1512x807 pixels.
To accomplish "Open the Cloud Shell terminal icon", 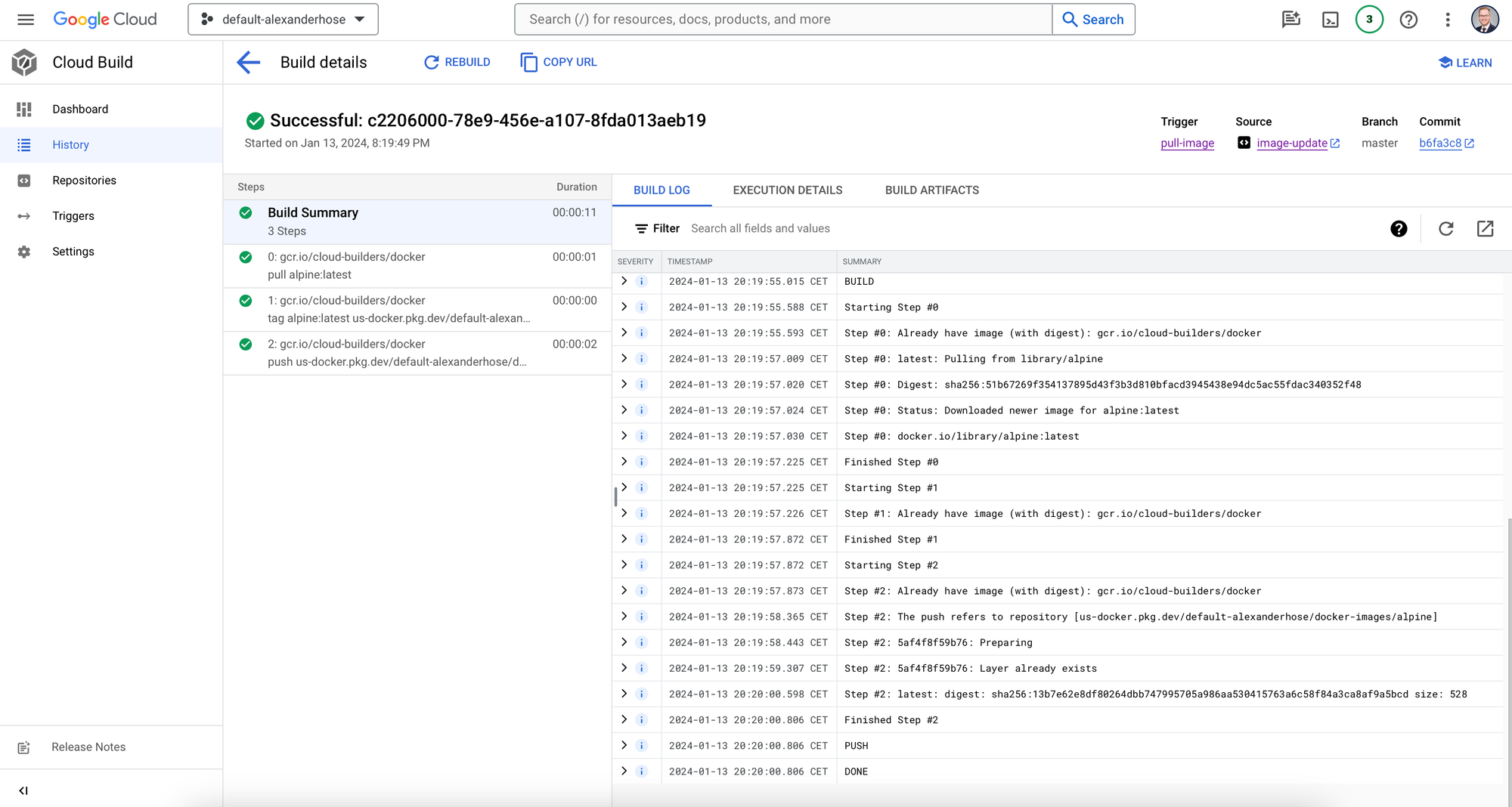I will (1331, 20).
